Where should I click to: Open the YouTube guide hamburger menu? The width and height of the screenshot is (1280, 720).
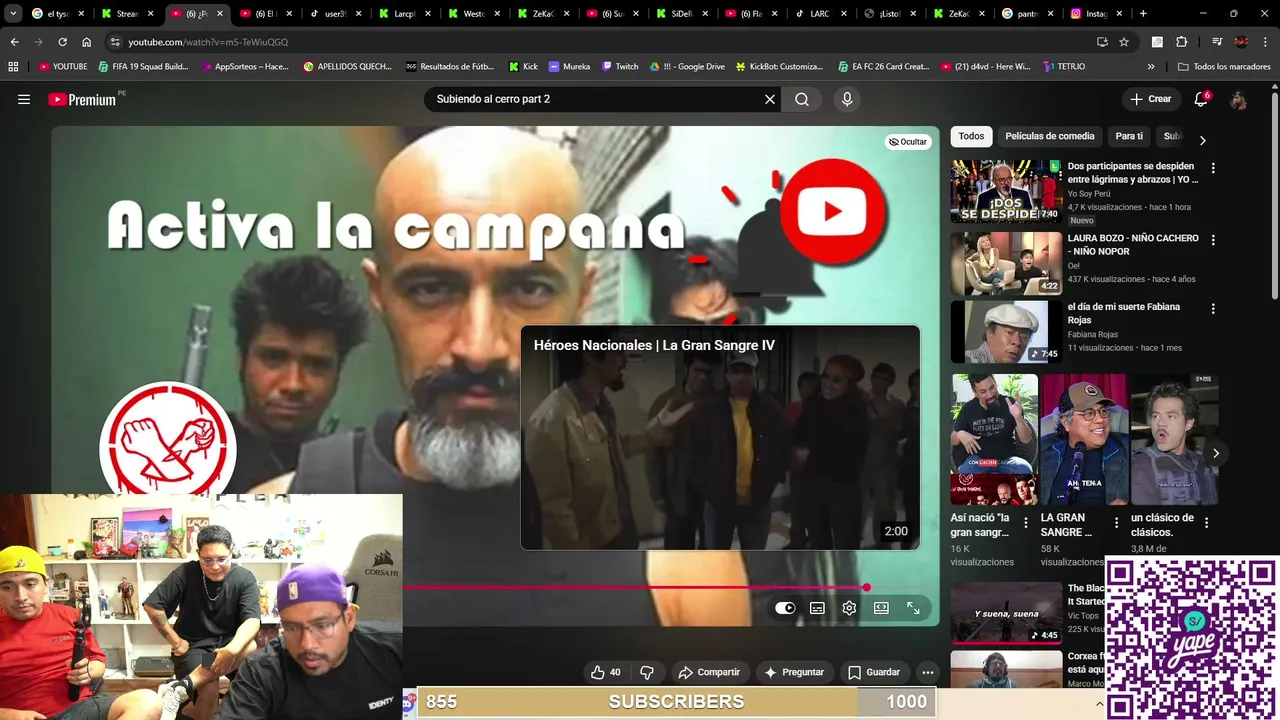click(x=24, y=99)
